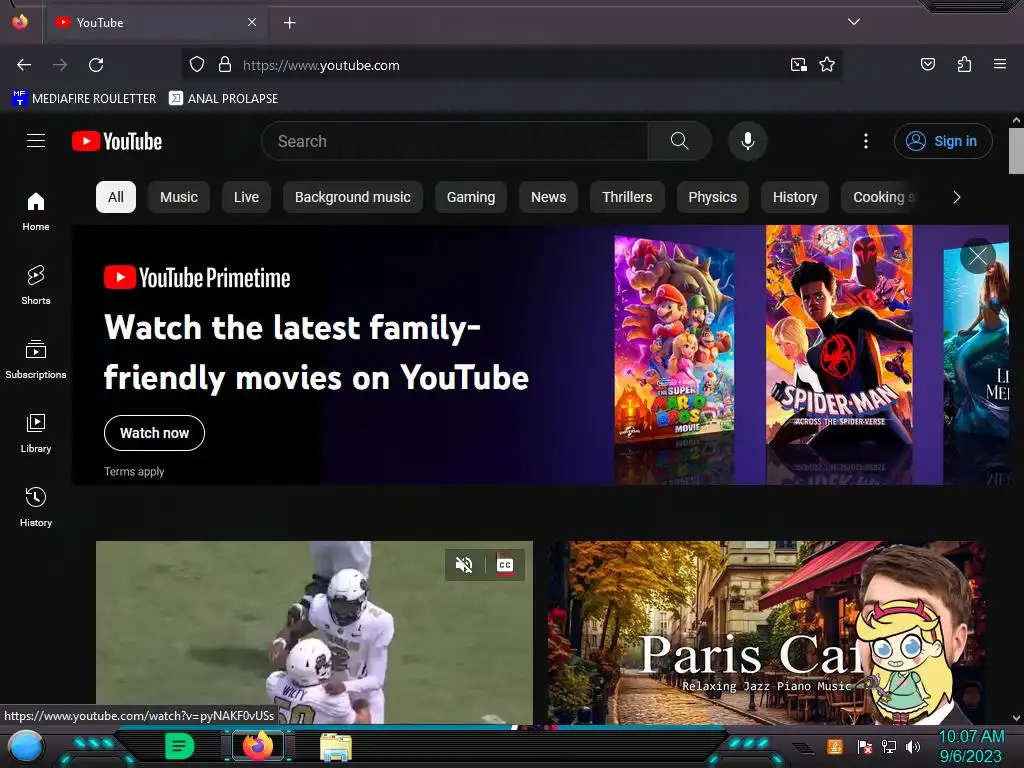Image resolution: width=1024 pixels, height=768 pixels.
Task: Open picture-in-picture icon in the address bar
Action: tap(799, 65)
